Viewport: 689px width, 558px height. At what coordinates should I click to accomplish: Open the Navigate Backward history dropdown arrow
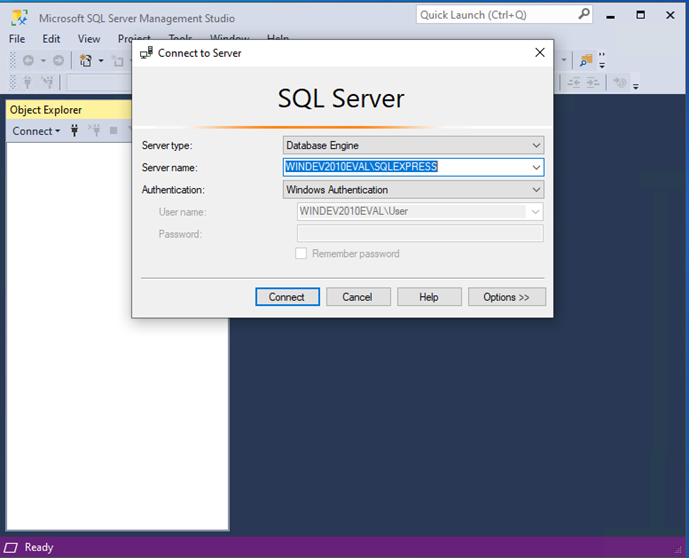point(43,60)
